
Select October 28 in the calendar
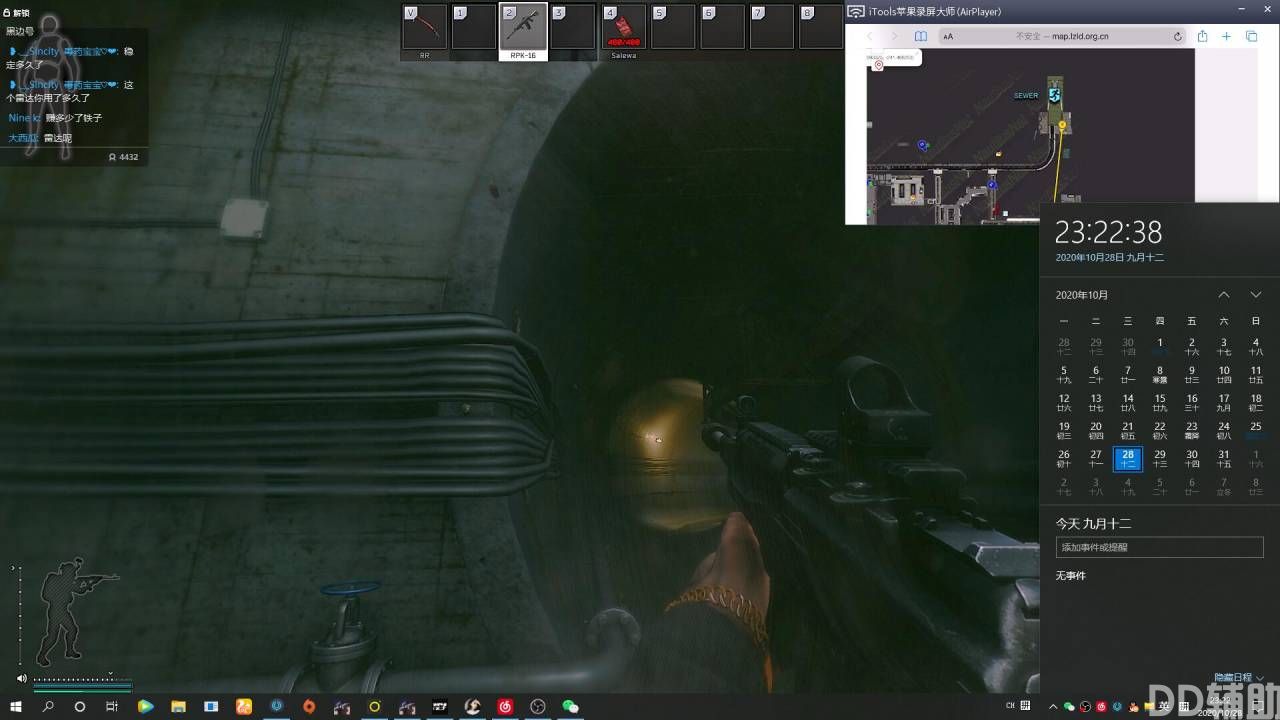(x=1128, y=459)
